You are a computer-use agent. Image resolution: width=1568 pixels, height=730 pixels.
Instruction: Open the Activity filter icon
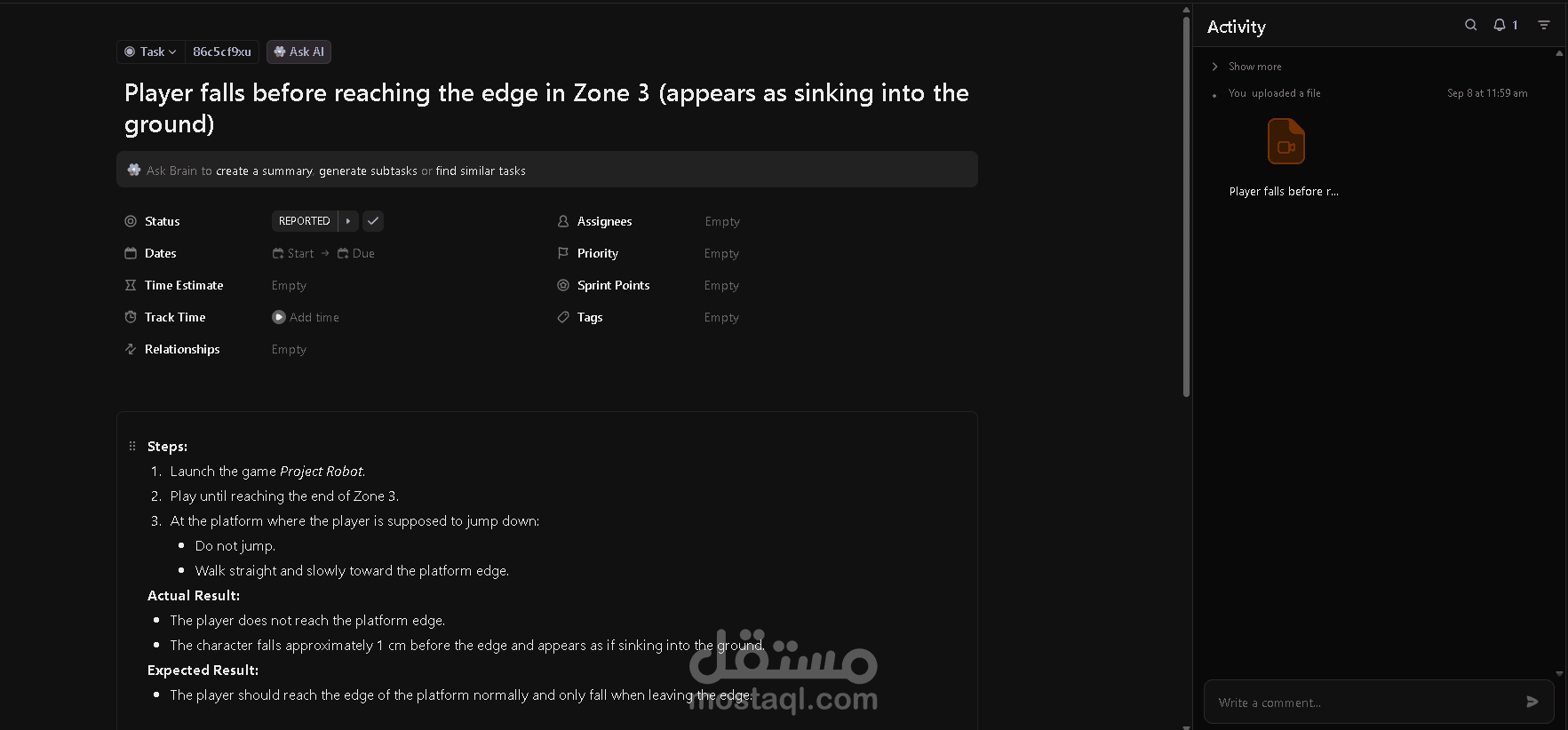coord(1544,25)
